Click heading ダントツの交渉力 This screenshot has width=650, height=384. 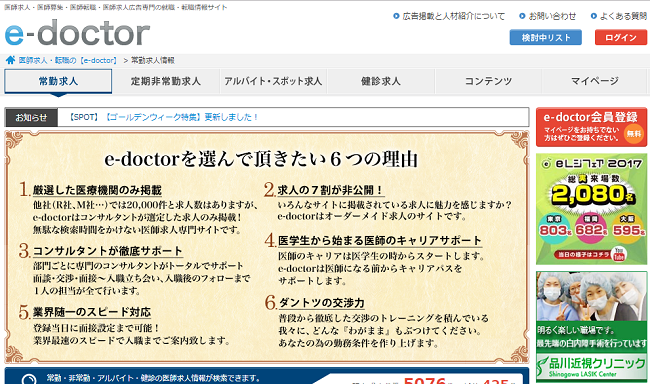(321, 303)
